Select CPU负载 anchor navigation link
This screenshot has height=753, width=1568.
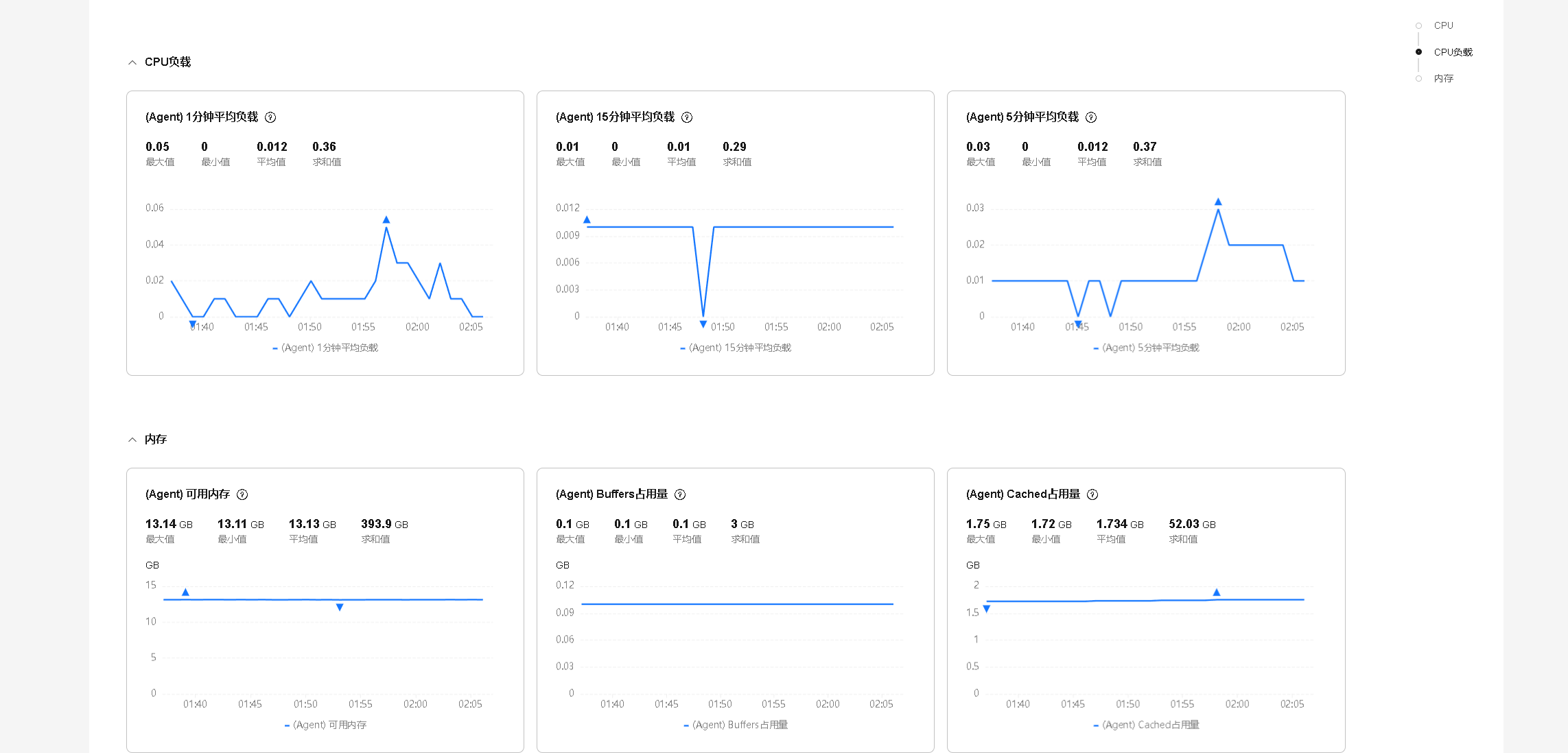(x=1453, y=52)
